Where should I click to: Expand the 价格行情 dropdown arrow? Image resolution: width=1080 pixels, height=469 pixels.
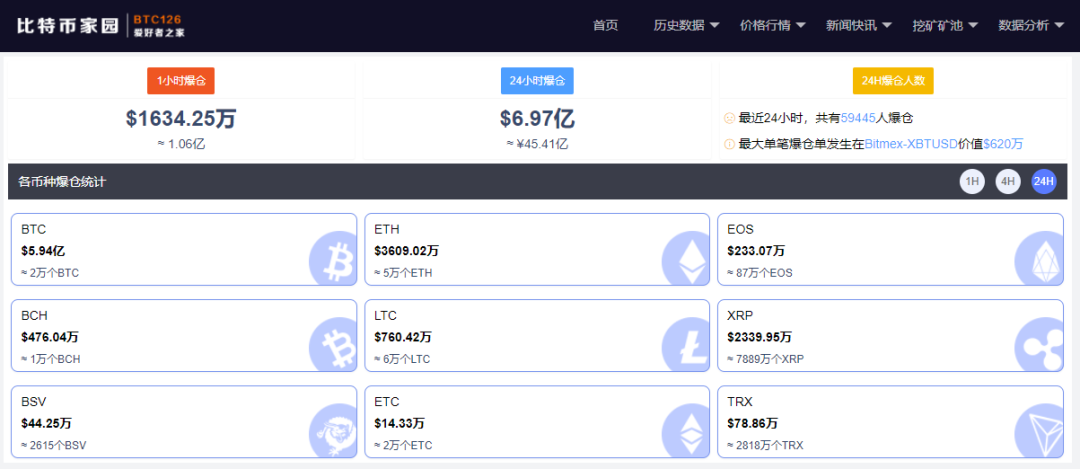coord(800,25)
